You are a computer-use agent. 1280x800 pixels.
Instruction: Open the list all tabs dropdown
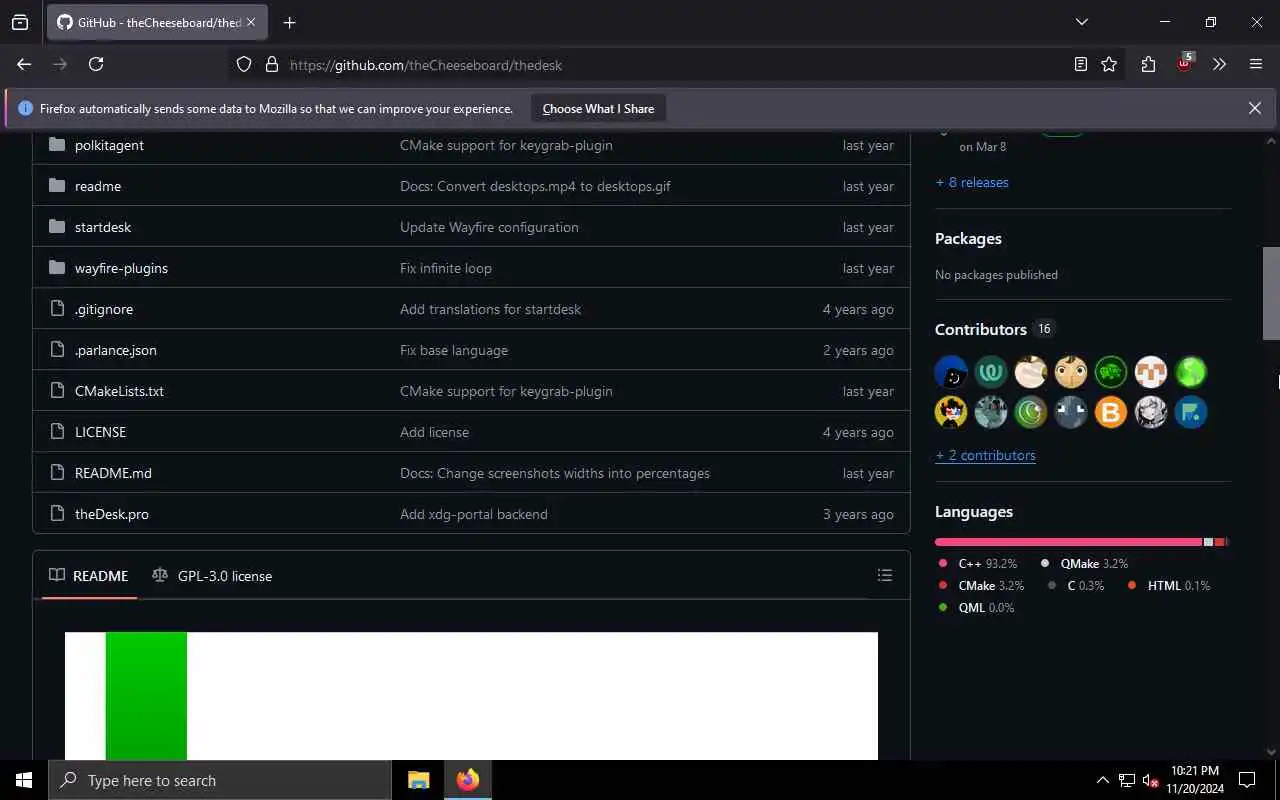coord(1081,22)
